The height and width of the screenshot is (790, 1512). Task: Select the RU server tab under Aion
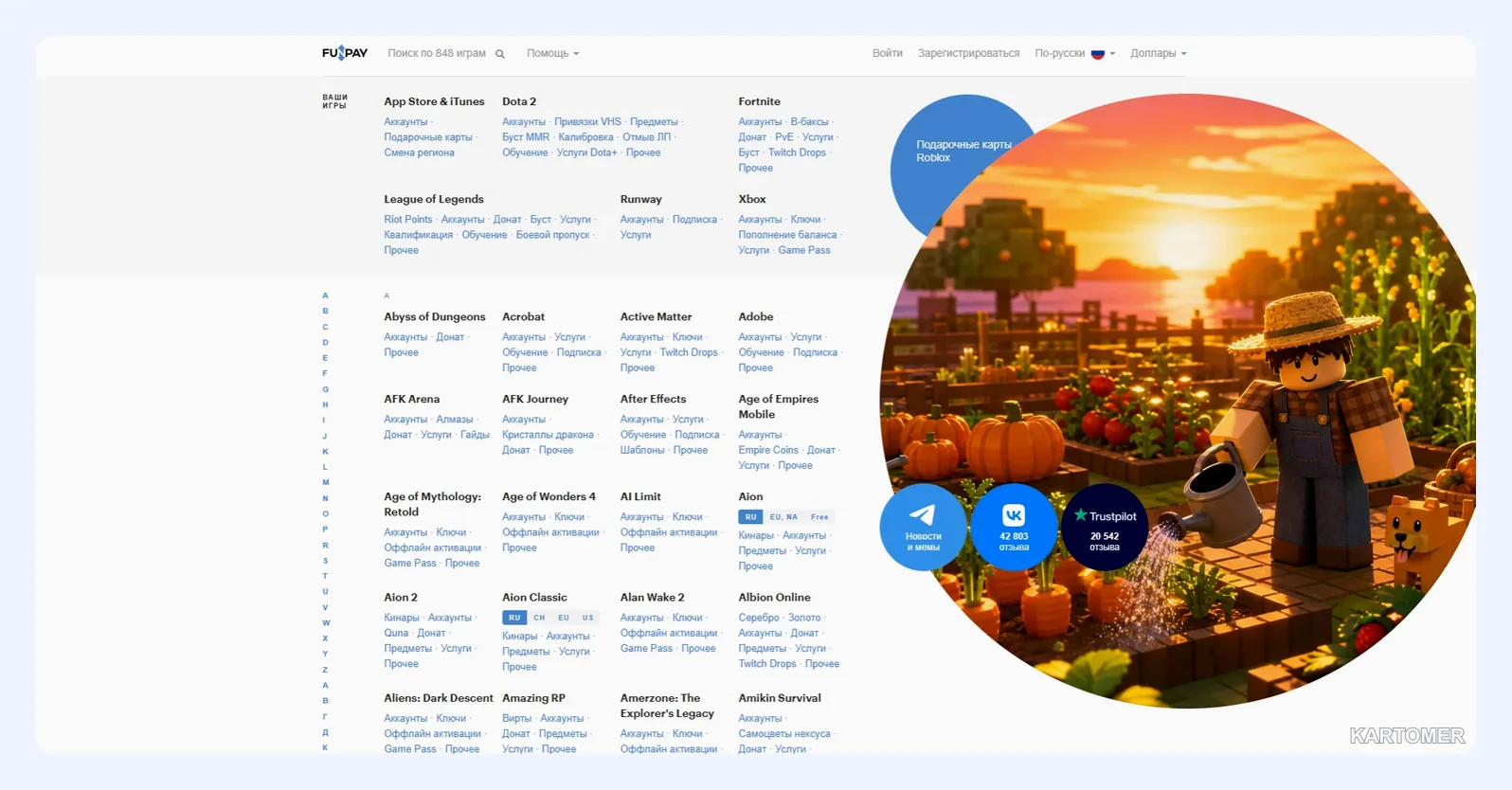pyautogui.click(x=750, y=517)
